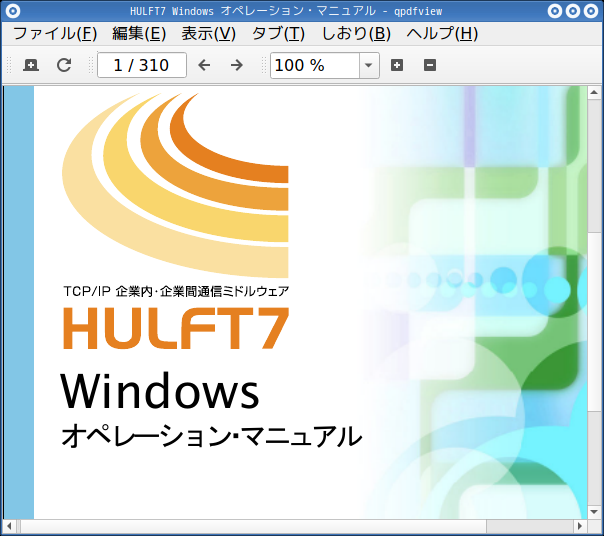The height and width of the screenshot is (536, 604).
Task: Click the 100 % zoom field
Action: [x=315, y=66]
